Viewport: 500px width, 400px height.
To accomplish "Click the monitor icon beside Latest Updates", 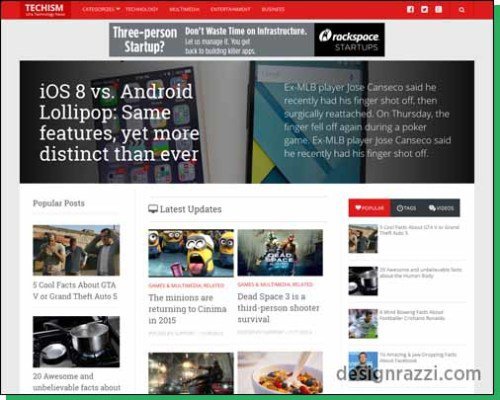I will point(153,209).
